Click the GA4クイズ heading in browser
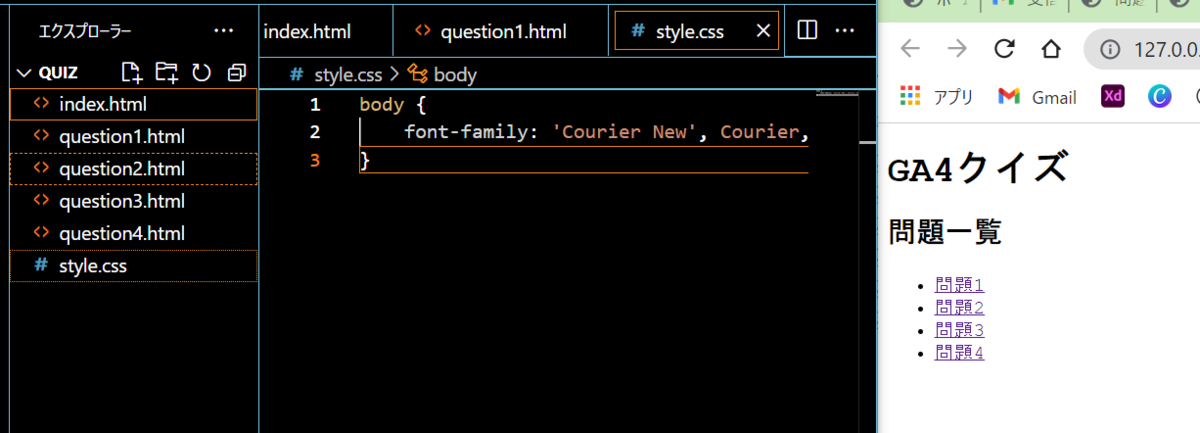The width and height of the screenshot is (1200, 433). (x=978, y=168)
